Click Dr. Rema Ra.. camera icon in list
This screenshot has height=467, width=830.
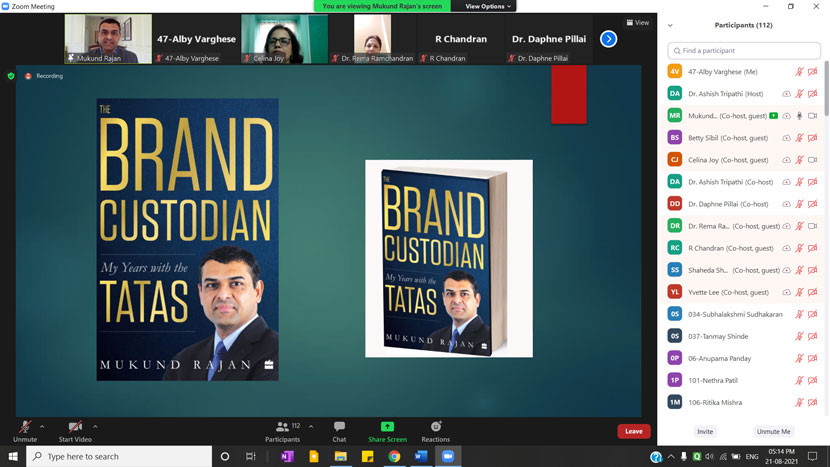[813, 226]
